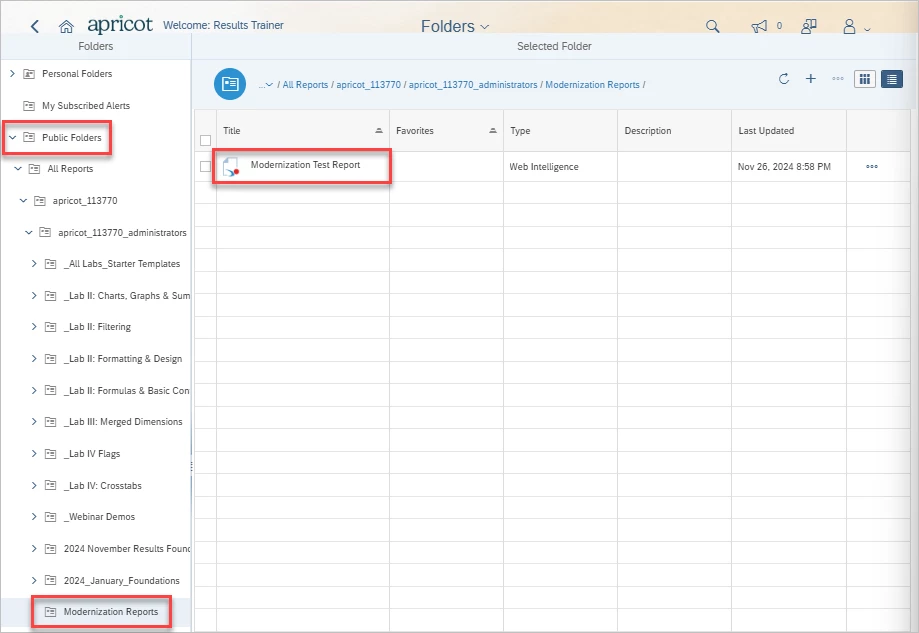Viewport: 919px width, 633px height.
Task: Select 2024_January_Foundations folder
Action: [x=122, y=581]
